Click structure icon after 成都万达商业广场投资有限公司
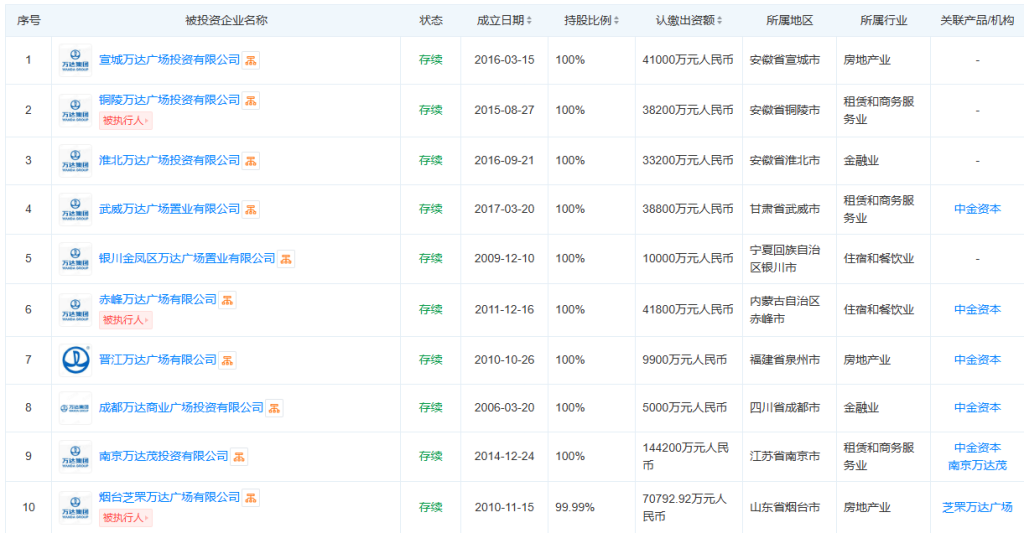 [x=275, y=408]
